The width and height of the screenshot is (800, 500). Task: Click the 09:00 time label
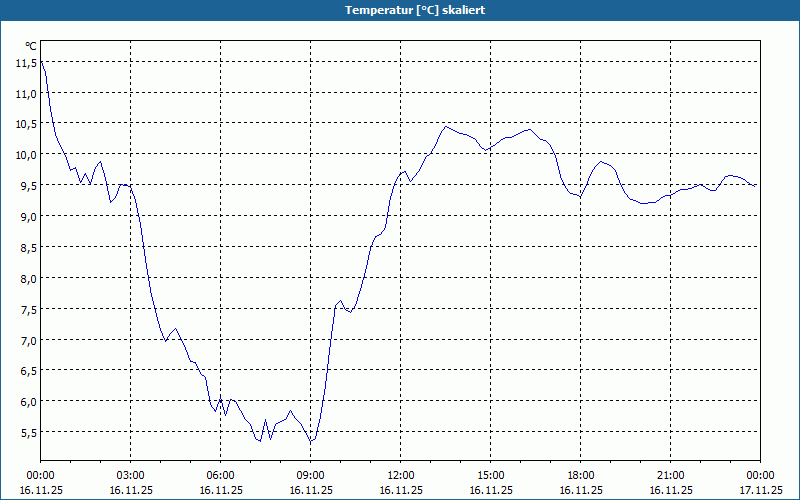click(311, 476)
